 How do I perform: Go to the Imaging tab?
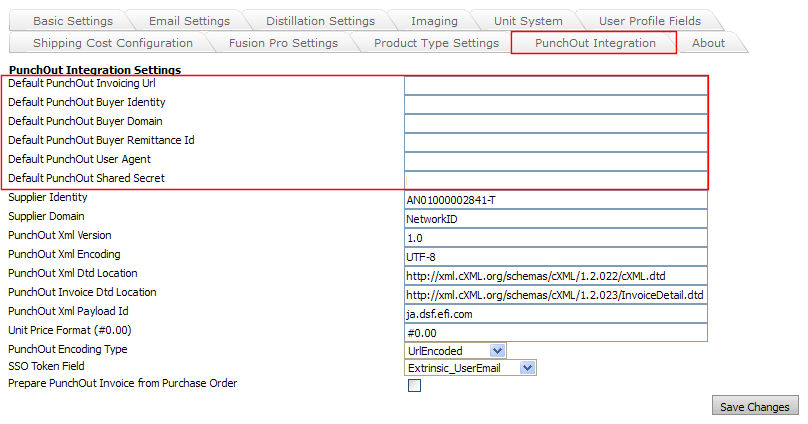[x=434, y=21]
